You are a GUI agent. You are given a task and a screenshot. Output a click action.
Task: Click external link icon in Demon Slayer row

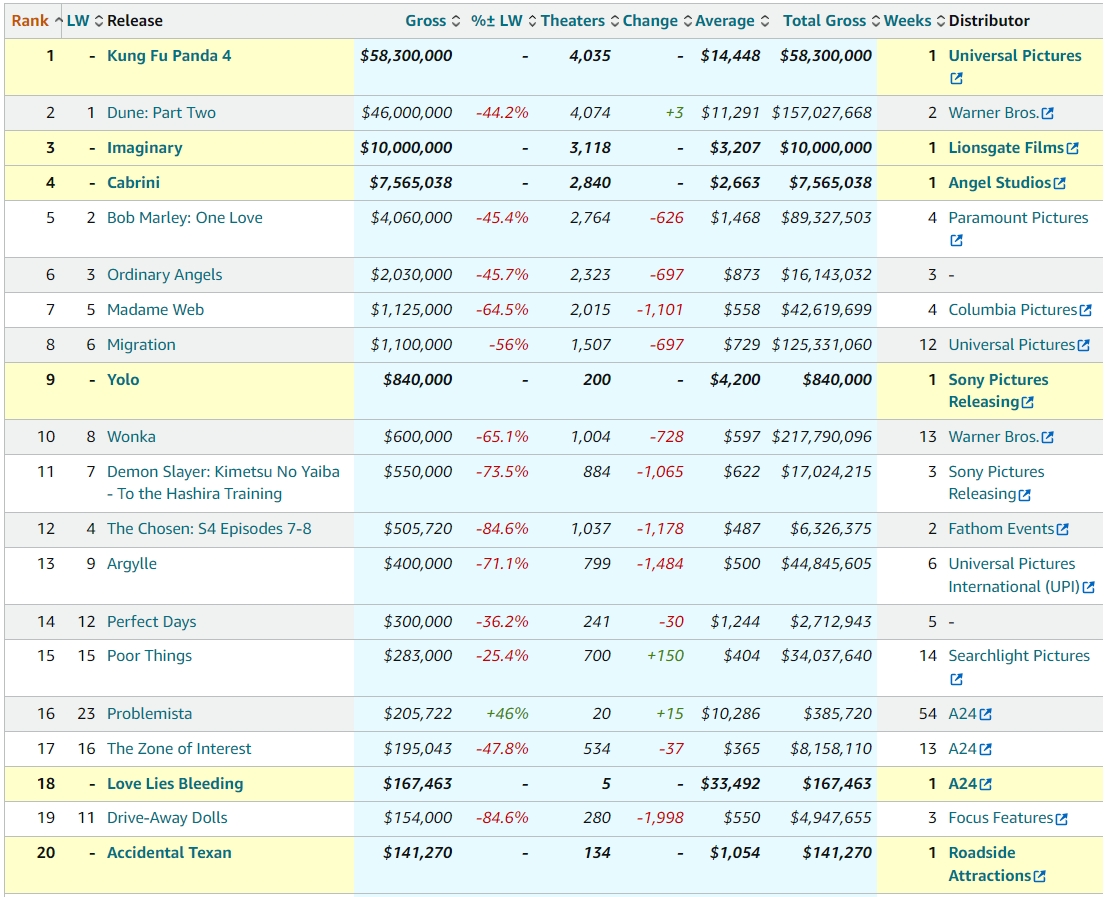point(1025,495)
